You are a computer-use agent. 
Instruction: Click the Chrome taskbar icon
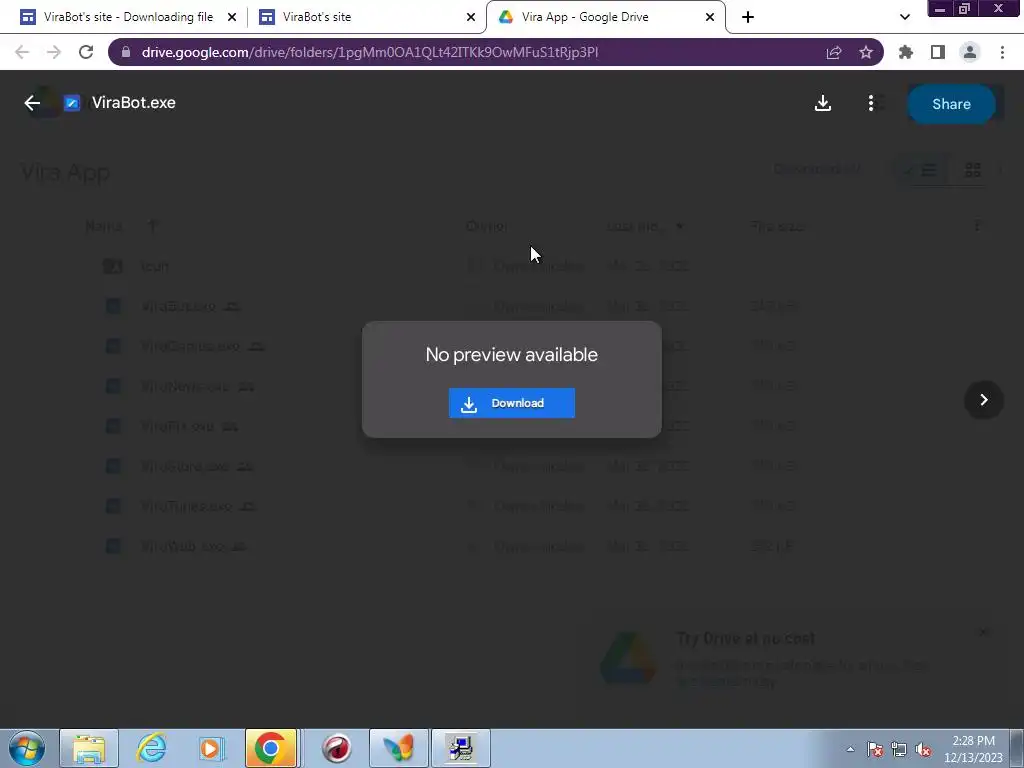point(271,748)
